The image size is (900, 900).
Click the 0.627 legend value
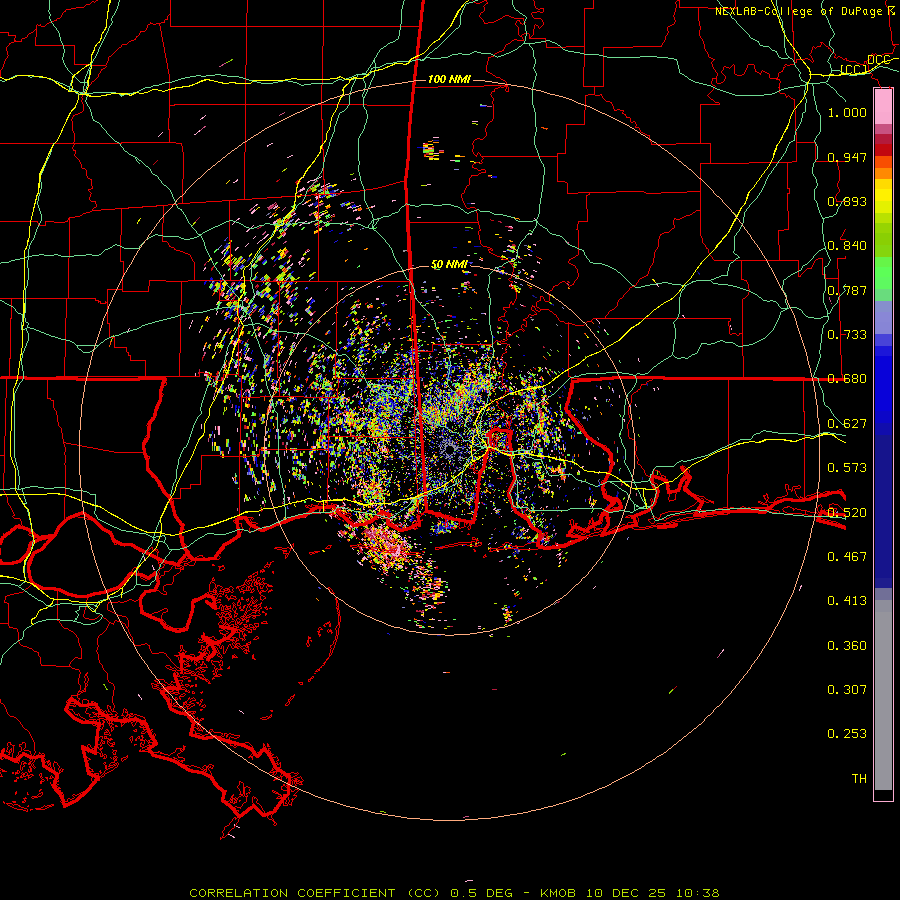coord(847,424)
